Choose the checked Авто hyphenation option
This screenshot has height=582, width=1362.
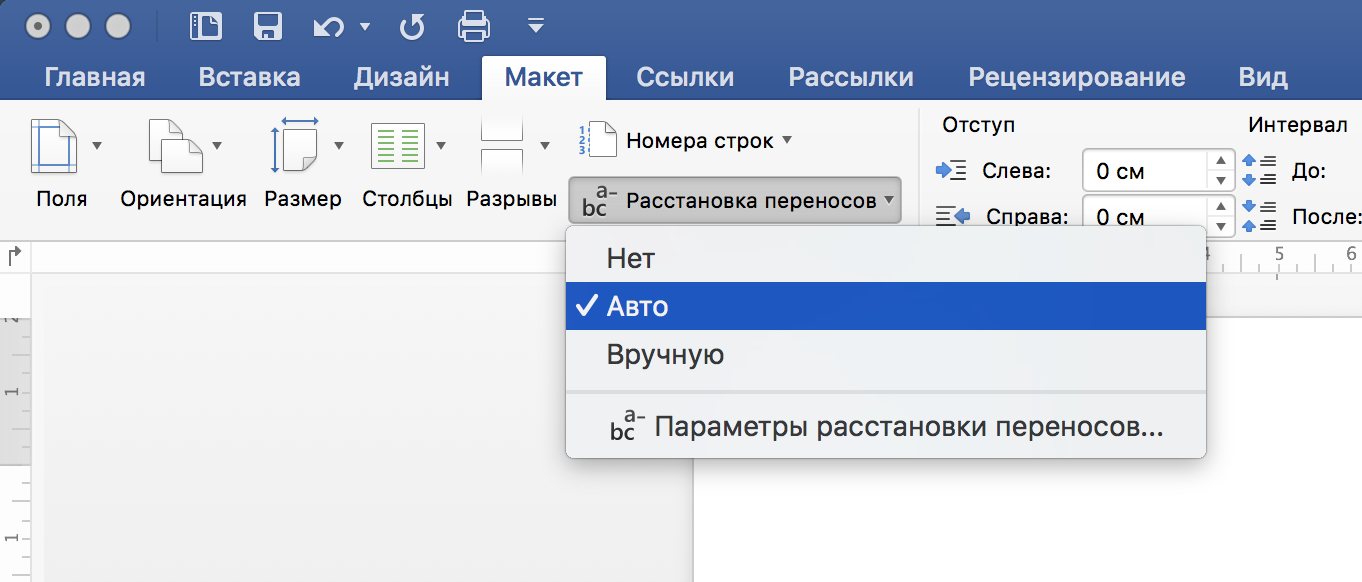coord(638,306)
